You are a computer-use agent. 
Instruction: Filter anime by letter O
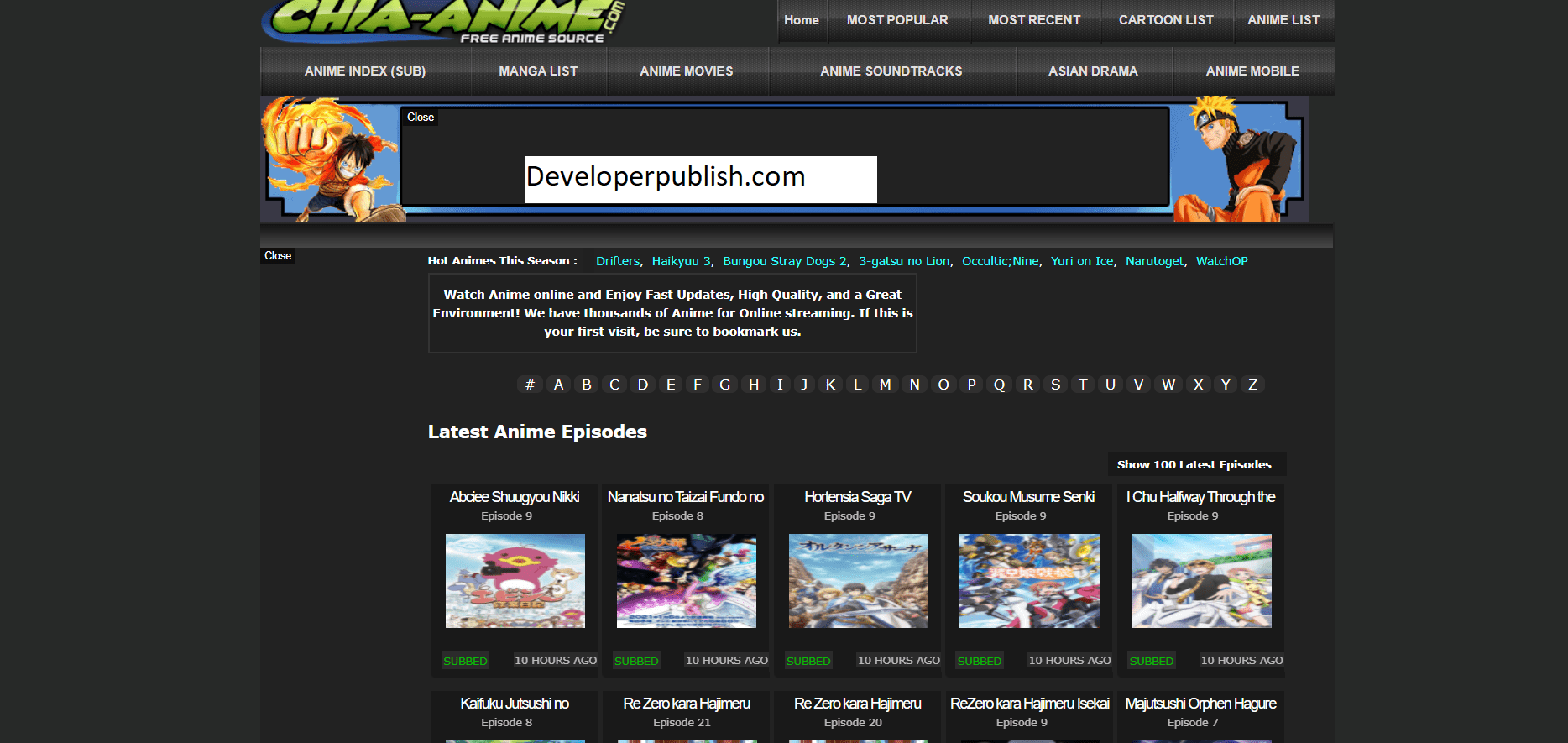tap(943, 385)
